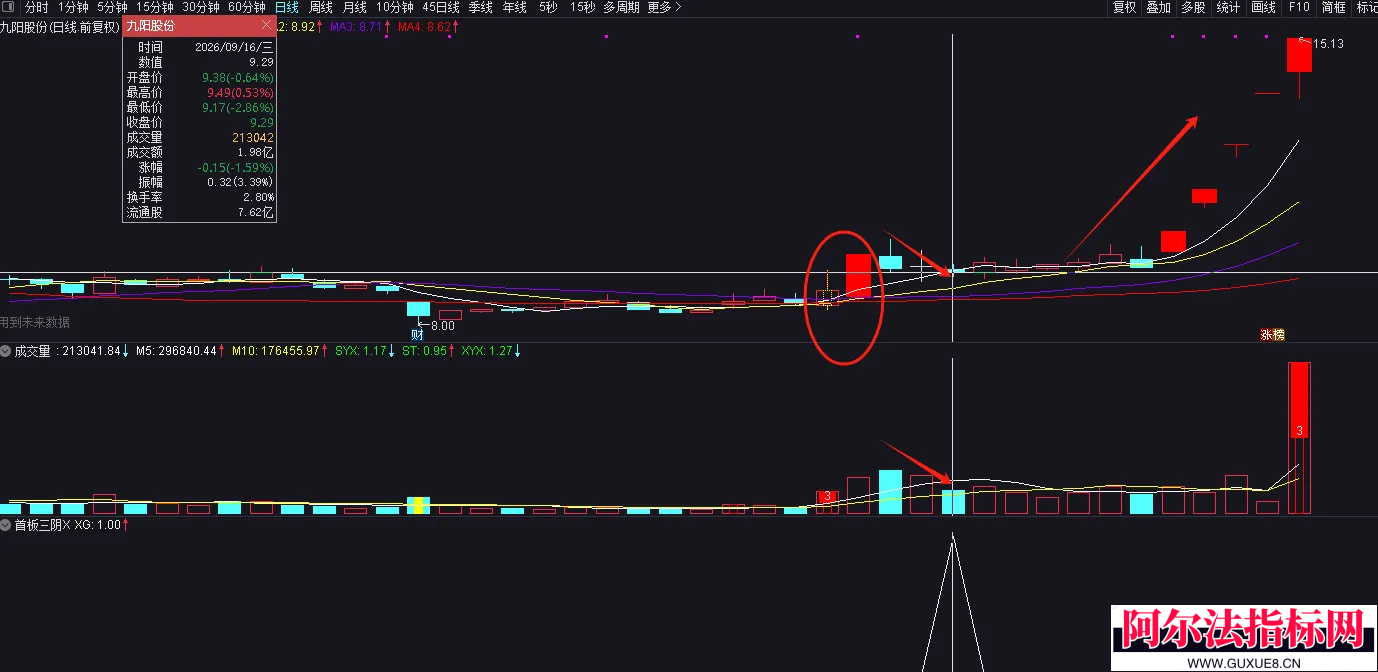
Task: Select the 日线 daily chart tab
Action: 287,7
